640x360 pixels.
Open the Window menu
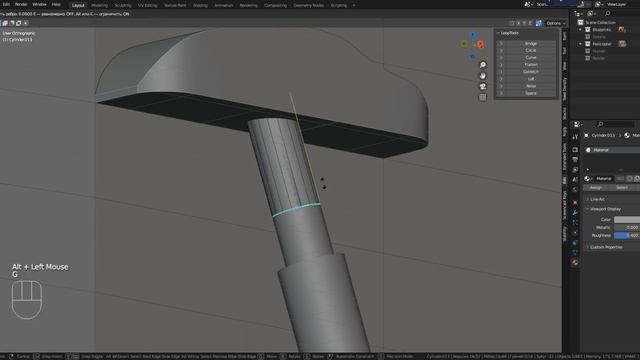(x=39, y=4)
